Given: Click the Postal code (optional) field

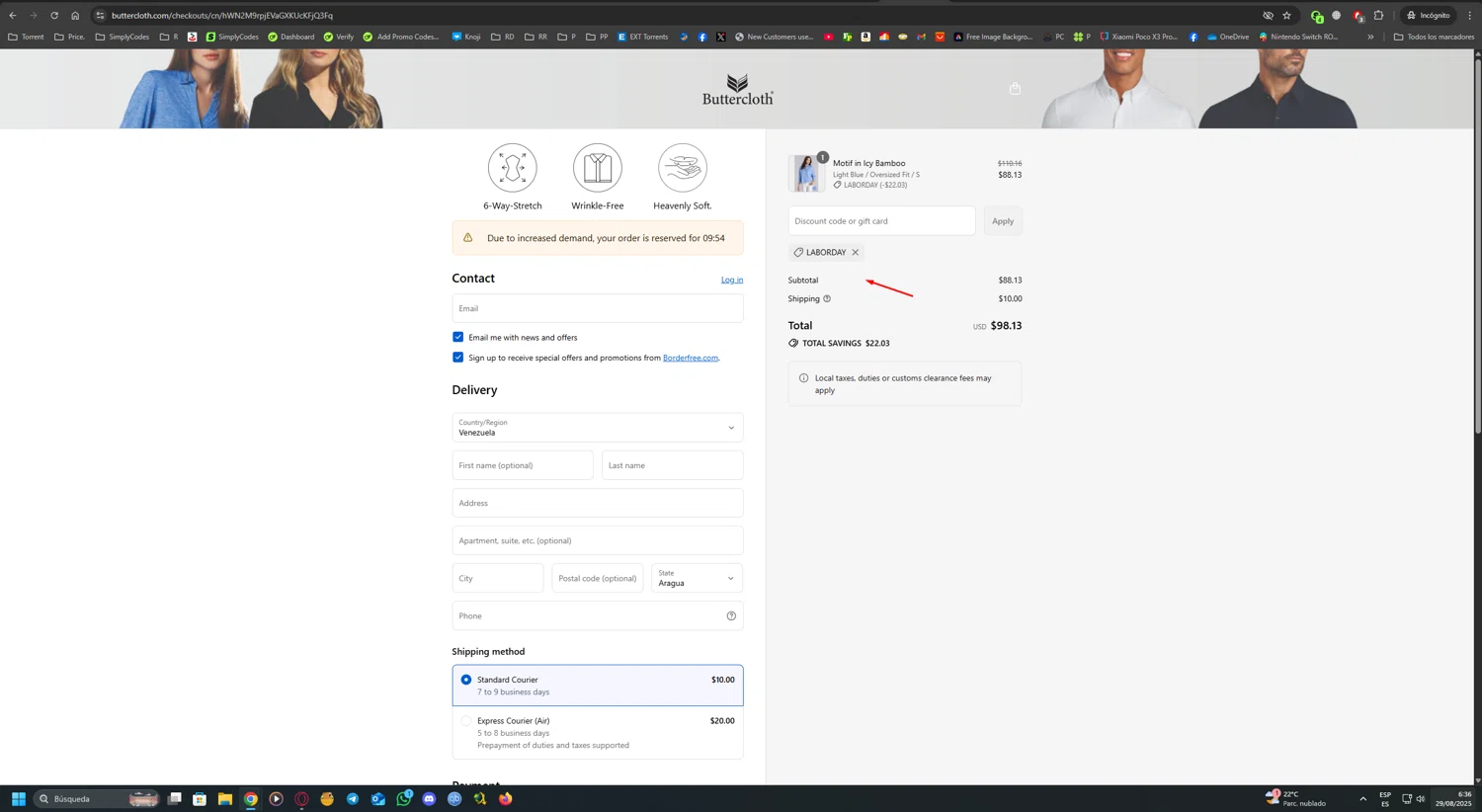Looking at the screenshot, I should [598, 578].
